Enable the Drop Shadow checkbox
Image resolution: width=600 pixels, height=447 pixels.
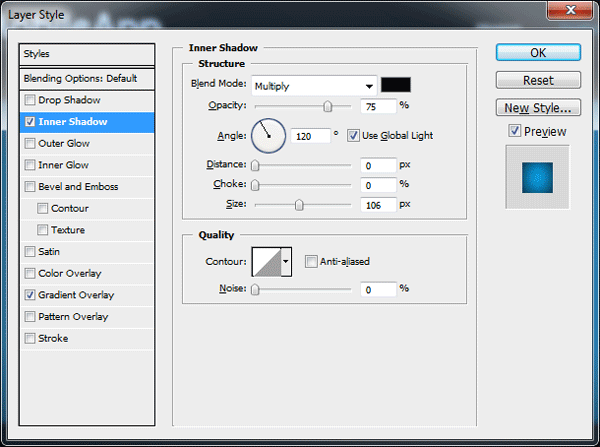[30, 100]
